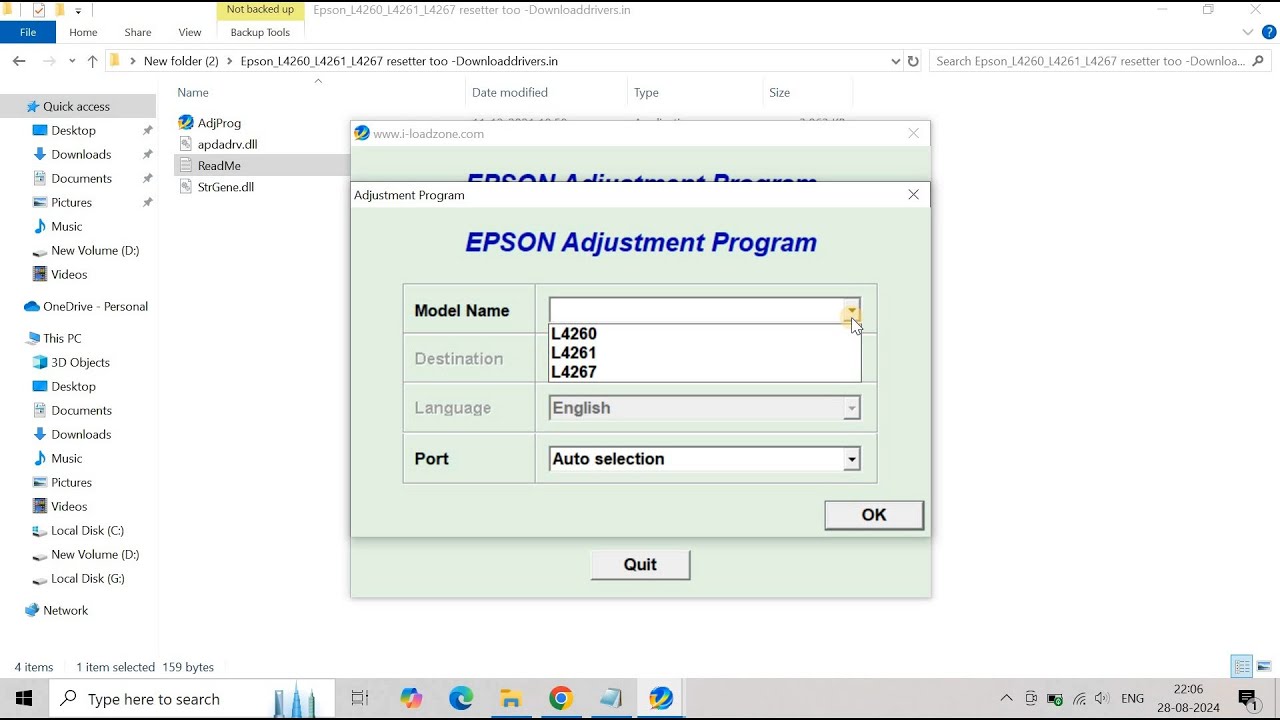The image size is (1280, 720).
Task: Click the Quit button
Action: 640,565
